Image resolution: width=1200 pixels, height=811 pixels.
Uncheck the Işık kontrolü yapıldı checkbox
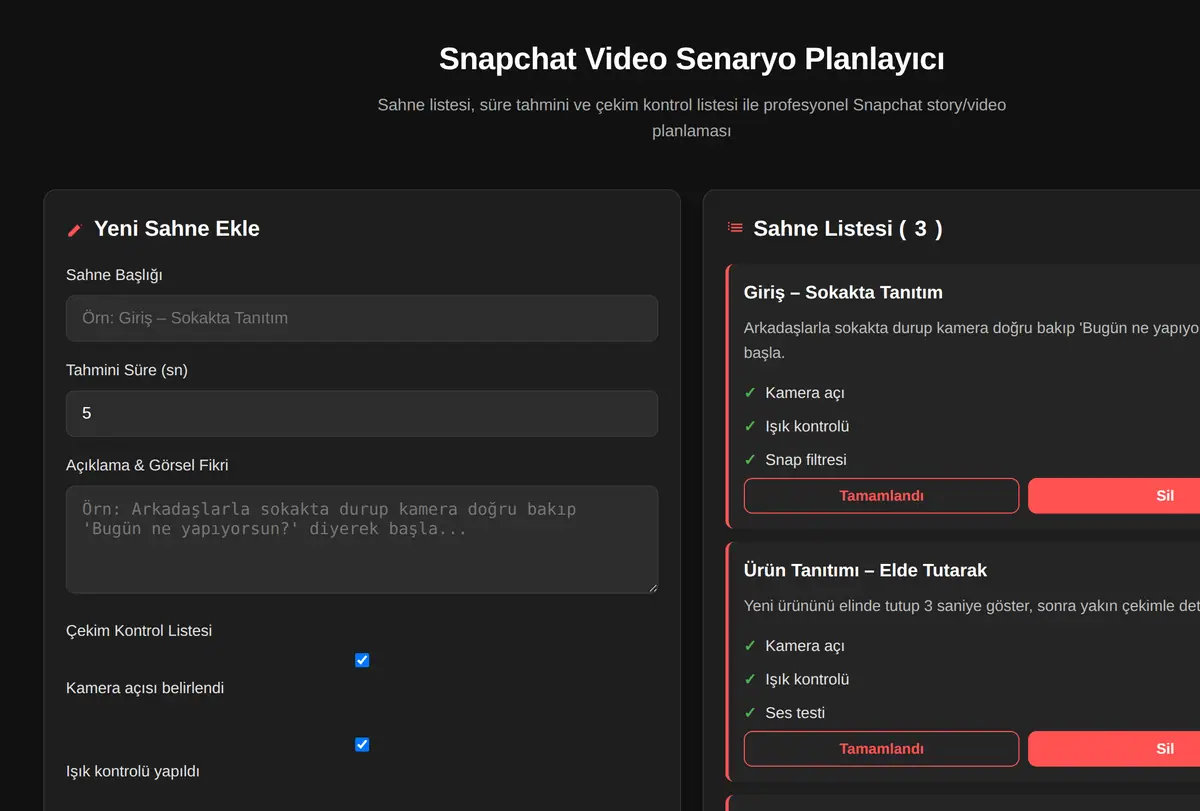tap(362, 744)
